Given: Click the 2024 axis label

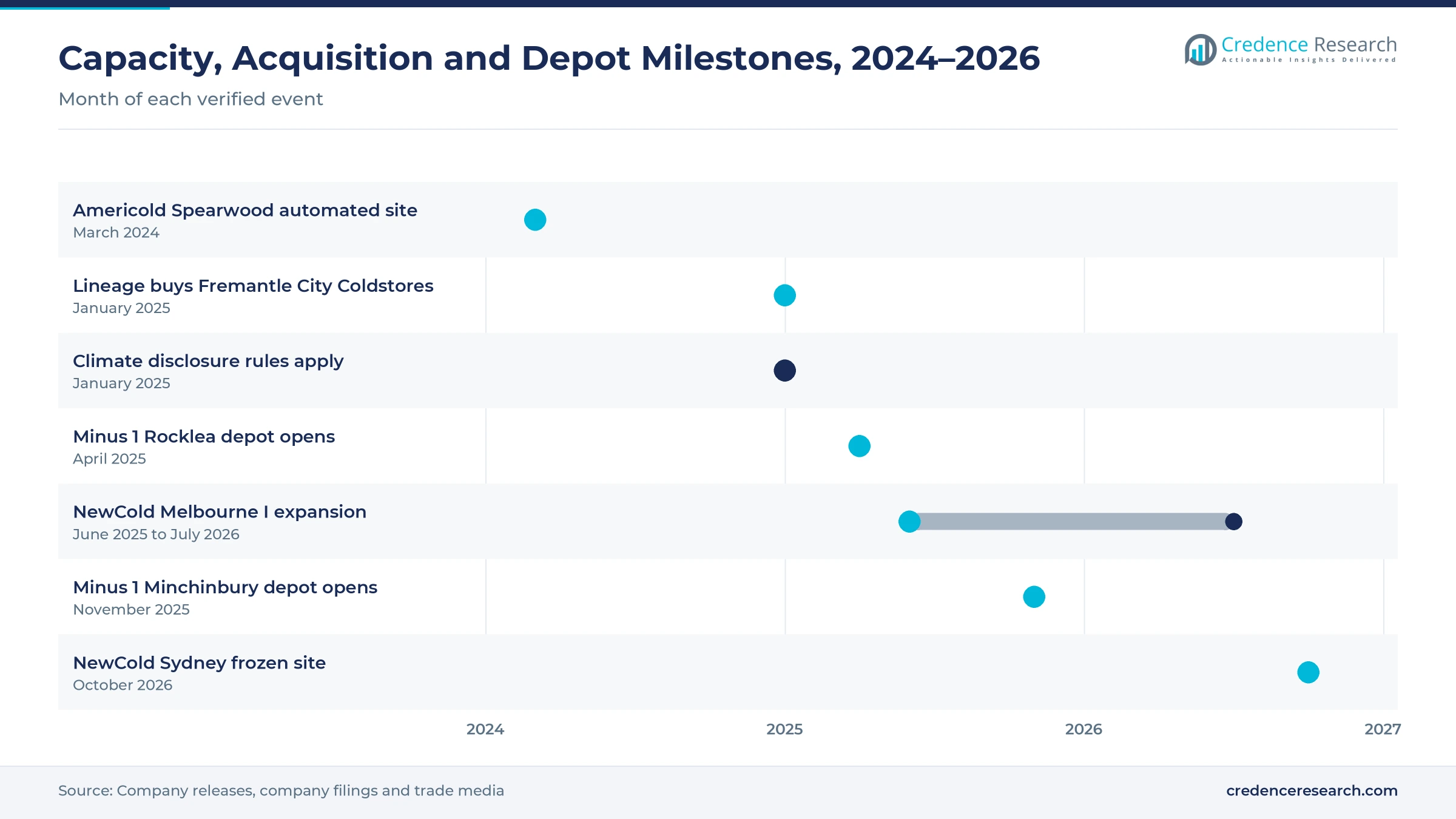Looking at the screenshot, I should [x=485, y=729].
